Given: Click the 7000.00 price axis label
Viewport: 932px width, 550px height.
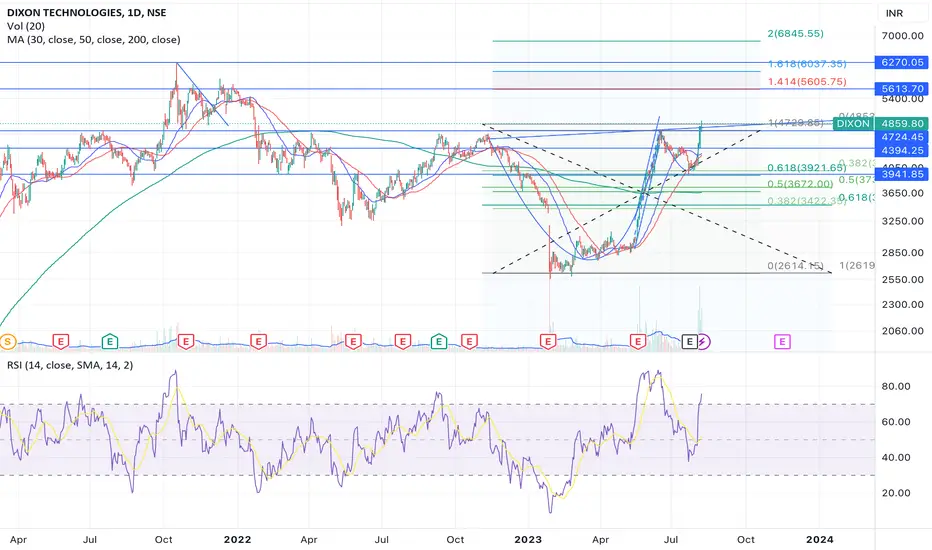Looking at the screenshot, I should pos(902,36).
